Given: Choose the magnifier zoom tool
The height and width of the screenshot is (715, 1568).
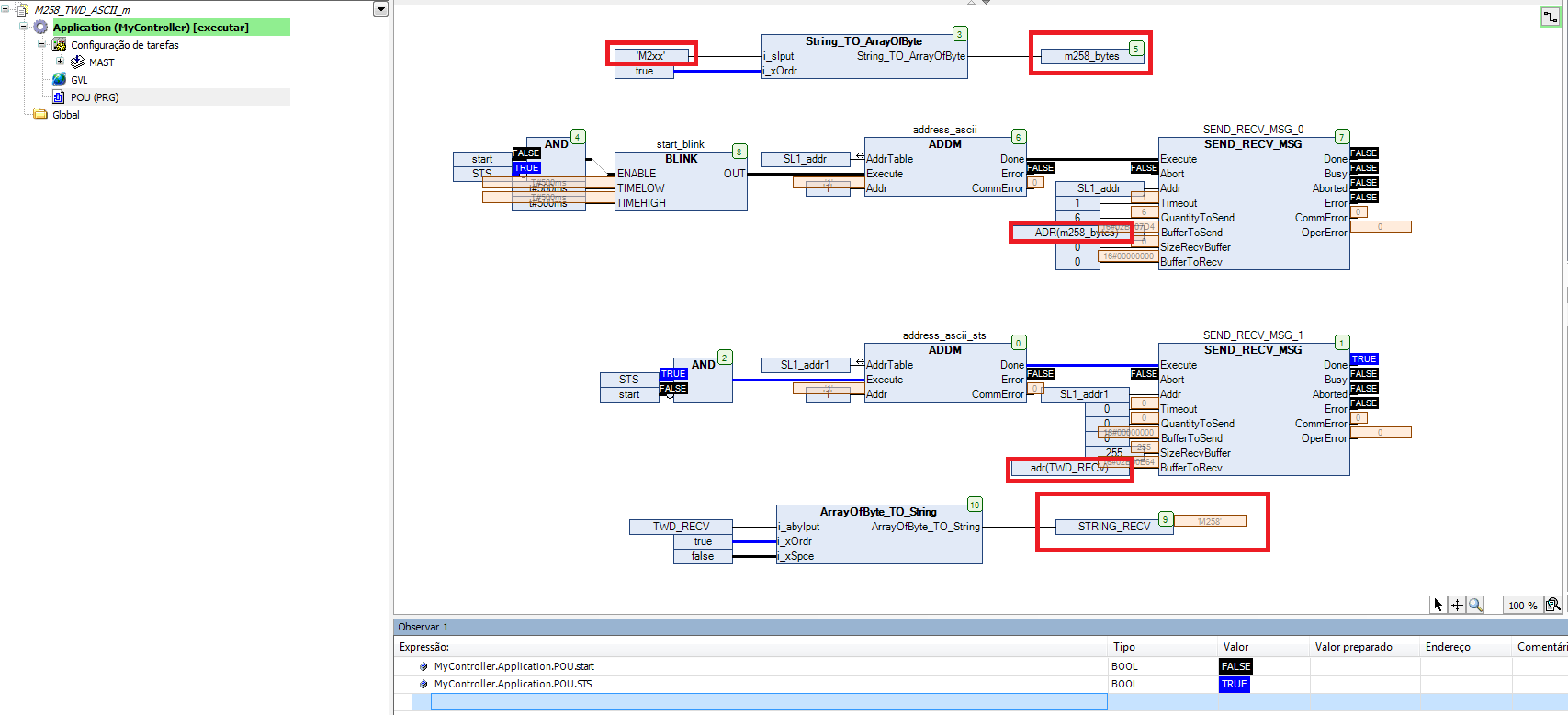Looking at the screenshot, I should point(1475,605).
